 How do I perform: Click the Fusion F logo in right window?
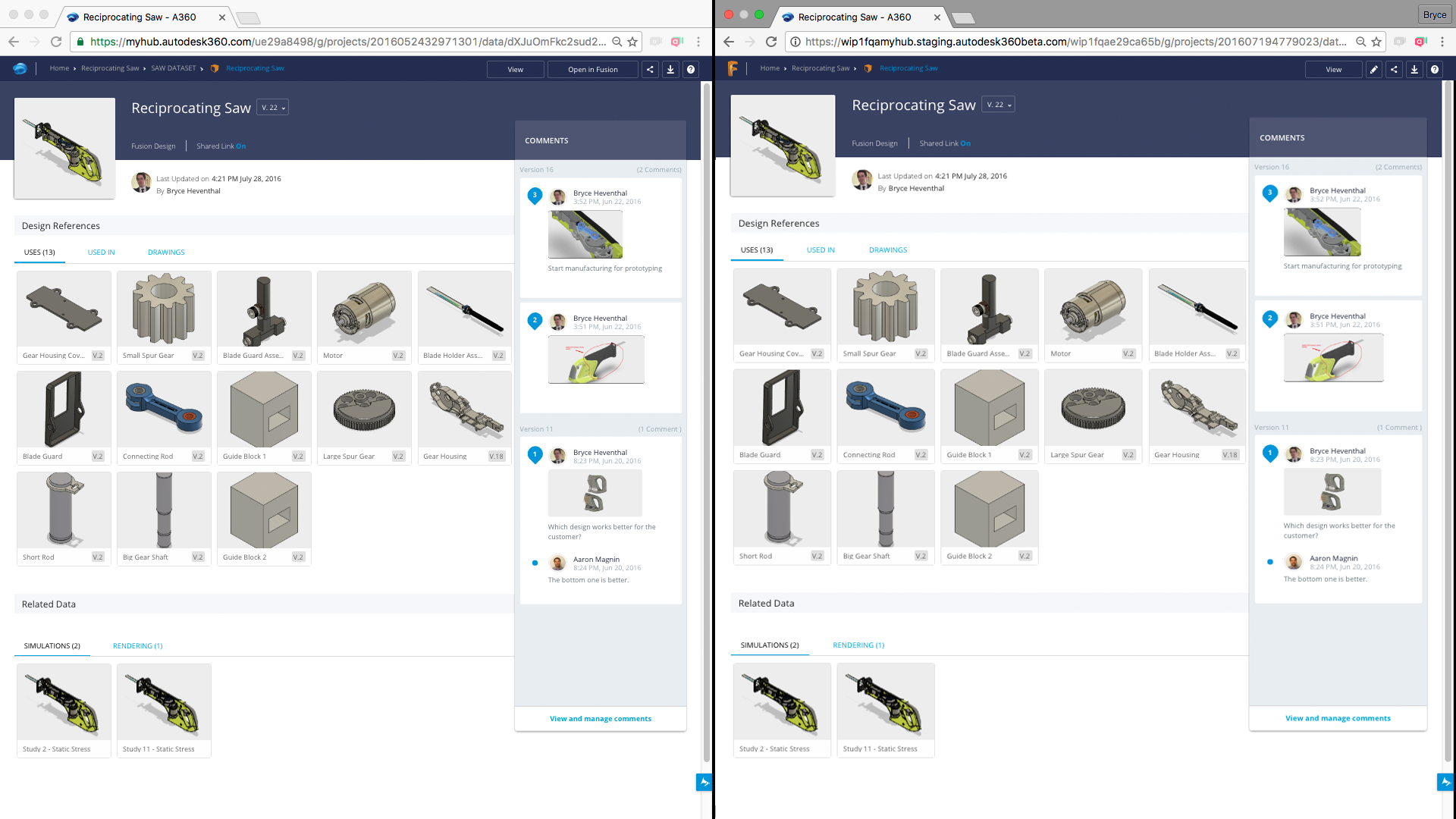click(x=733, y=68)
